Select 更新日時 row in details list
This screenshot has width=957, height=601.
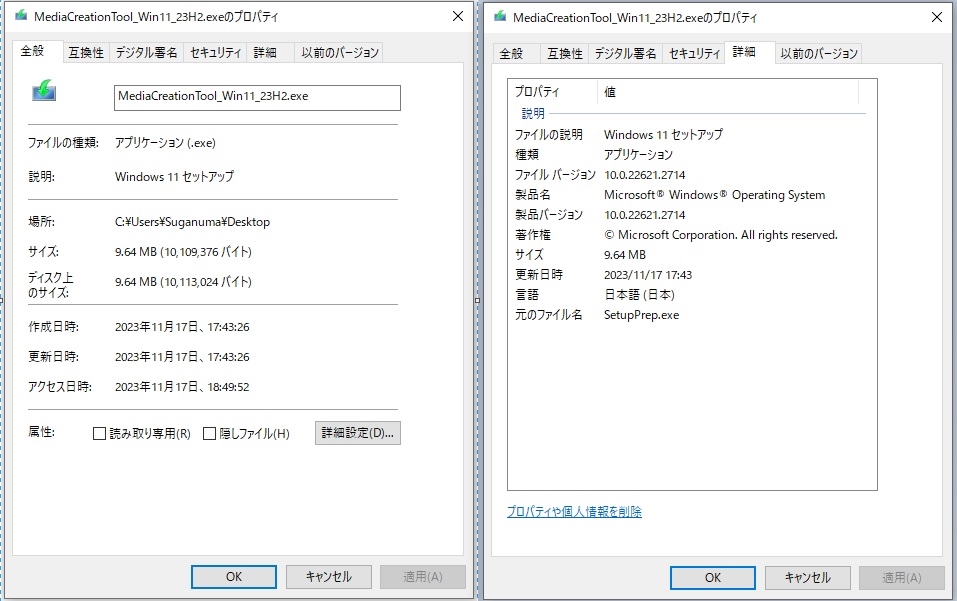(688, 275)
